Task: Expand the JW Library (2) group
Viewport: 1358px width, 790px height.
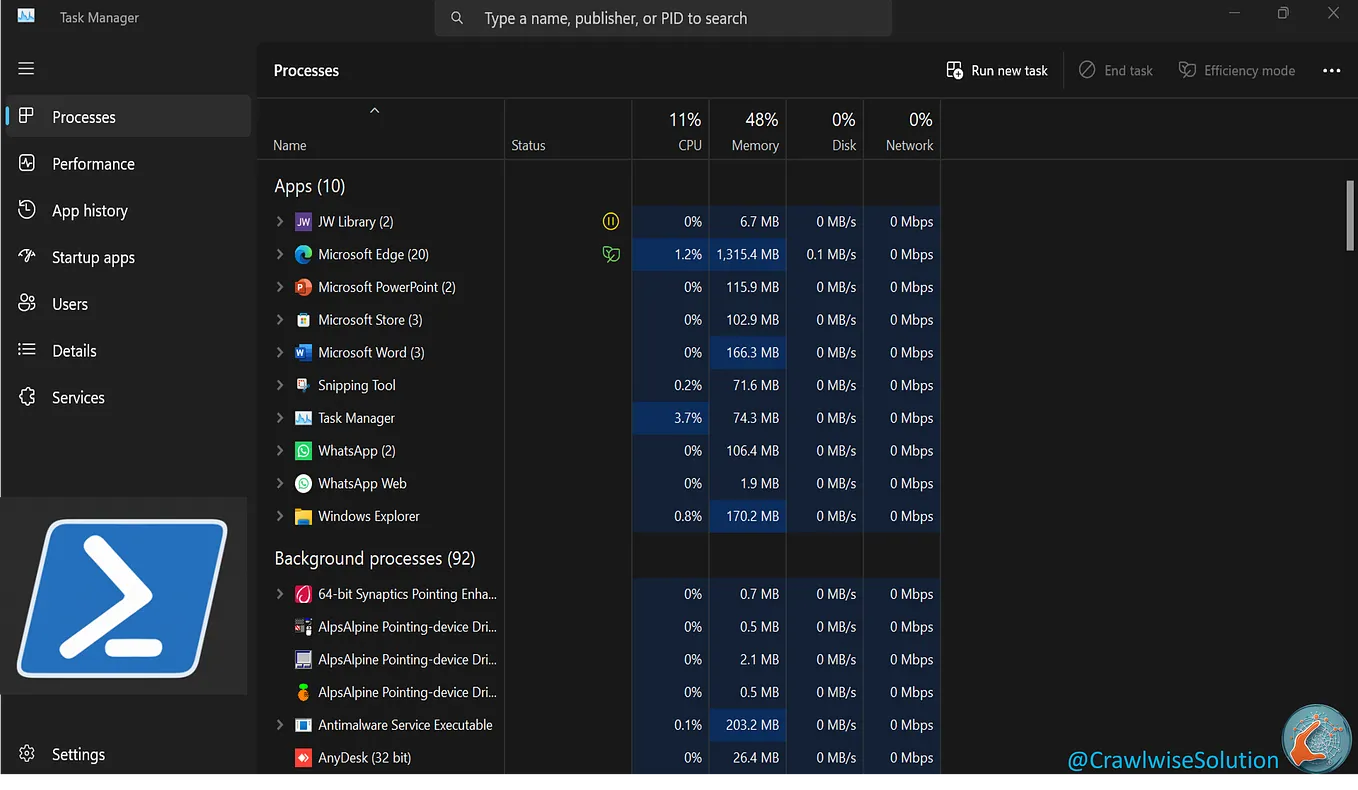Action: pos(280,222)
